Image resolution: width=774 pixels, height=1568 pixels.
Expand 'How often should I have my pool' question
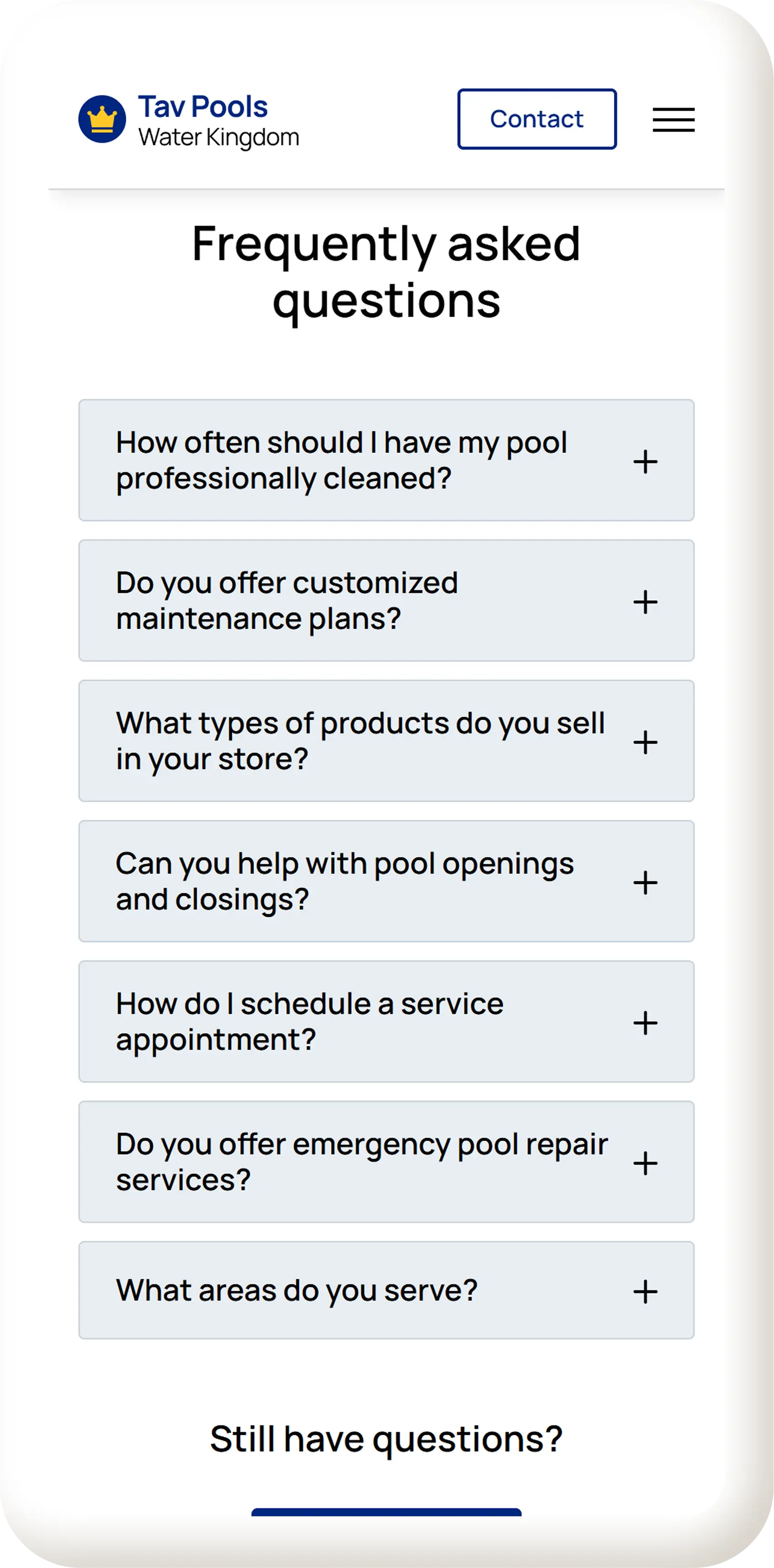341,460
